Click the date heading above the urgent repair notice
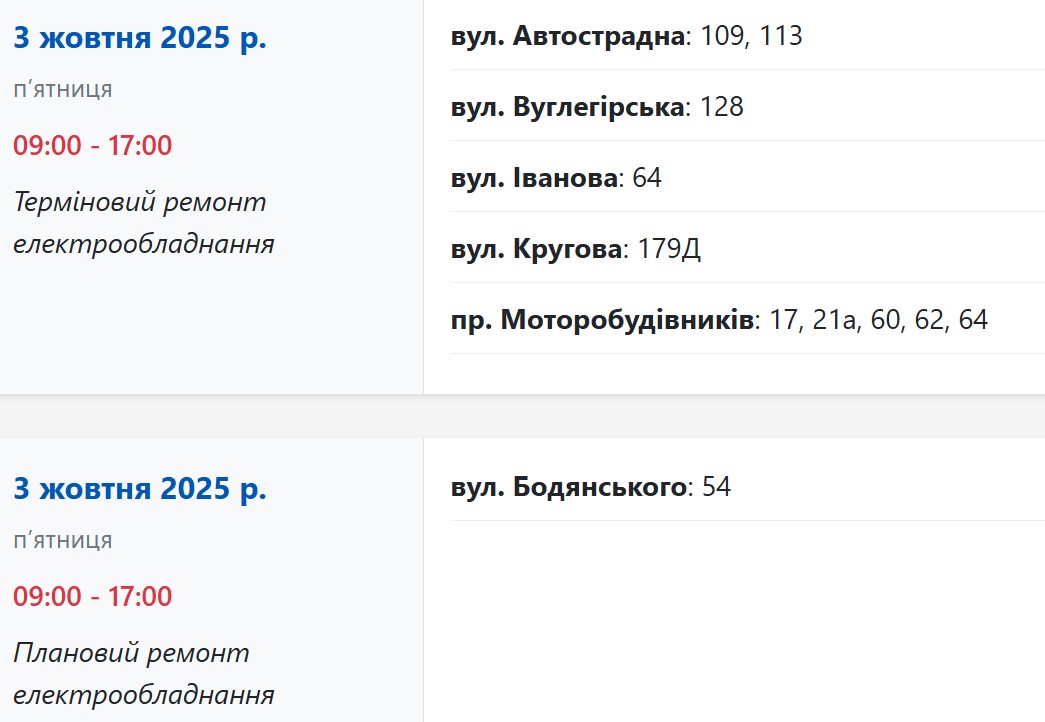 tap(140, 39)
